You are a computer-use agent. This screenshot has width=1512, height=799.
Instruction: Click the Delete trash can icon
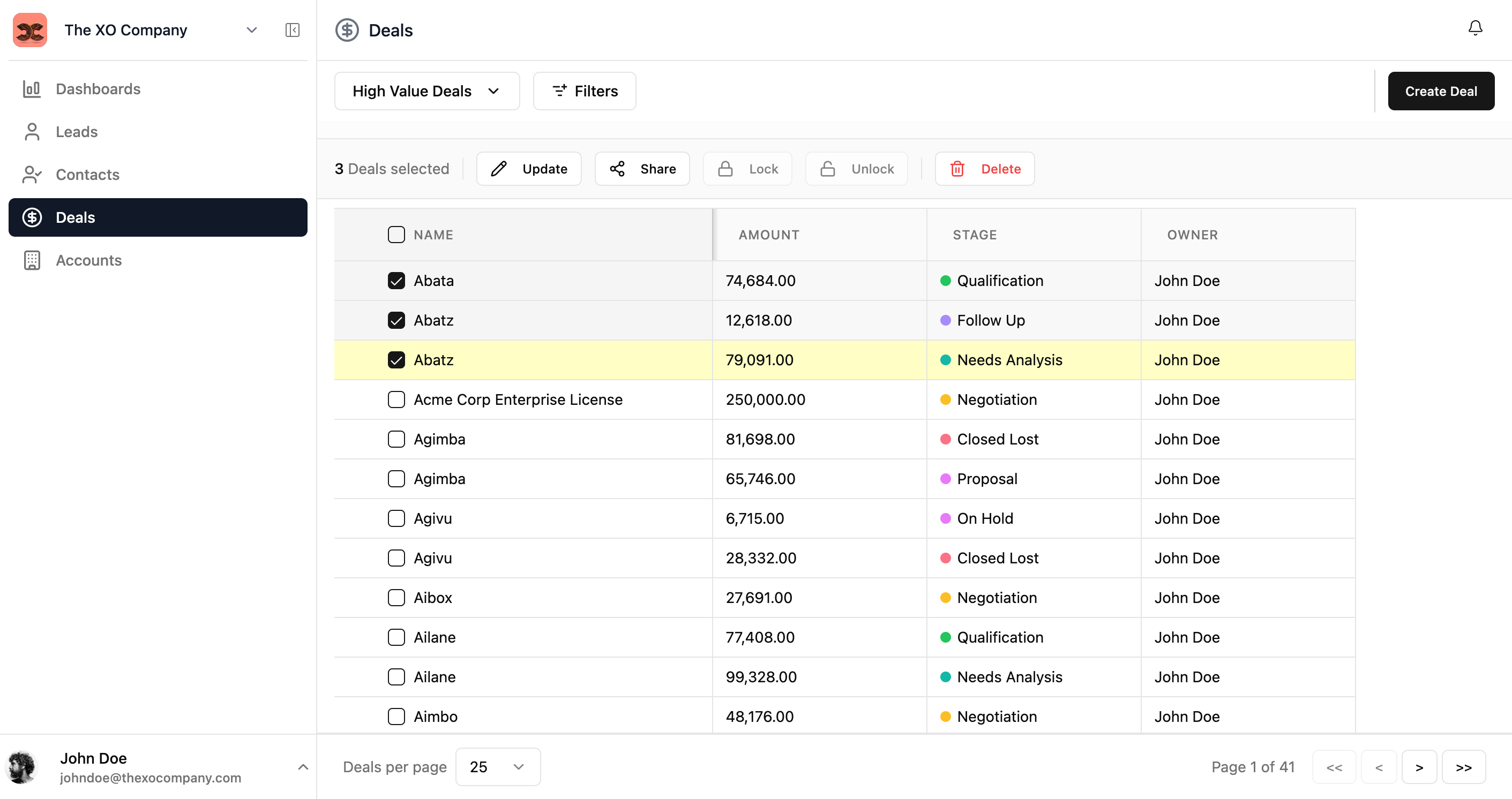[x=957, y=169]
